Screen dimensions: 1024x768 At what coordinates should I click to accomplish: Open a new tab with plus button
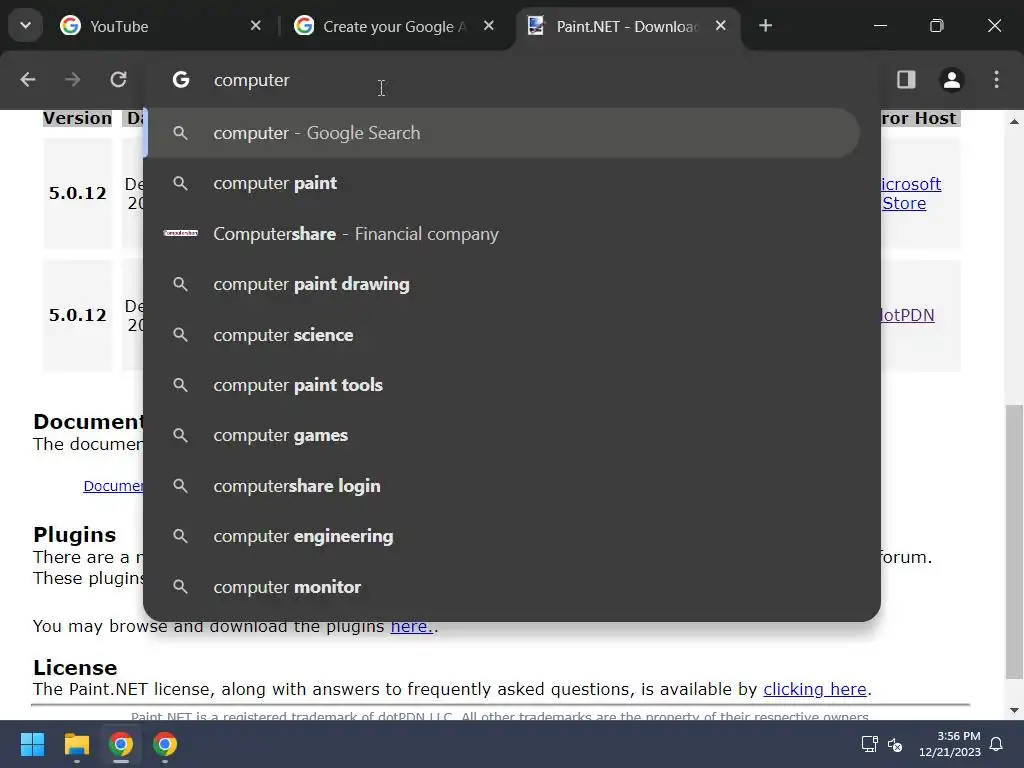click(x=765, y=26)
